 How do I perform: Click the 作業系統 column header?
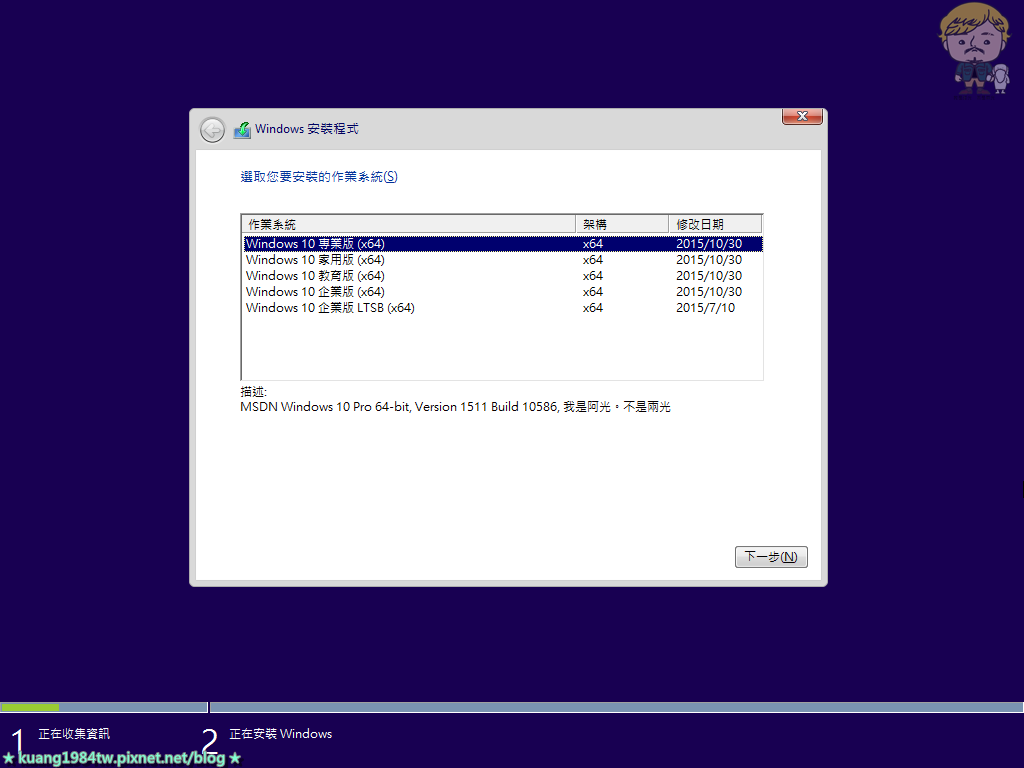tap(409, 224)
